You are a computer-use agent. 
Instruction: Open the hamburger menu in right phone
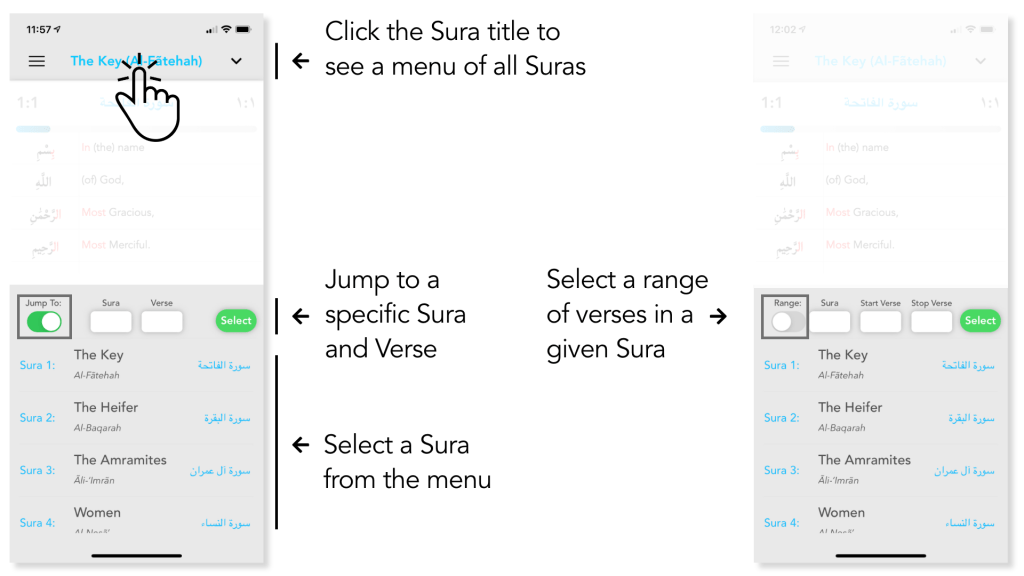click(781, 61)
